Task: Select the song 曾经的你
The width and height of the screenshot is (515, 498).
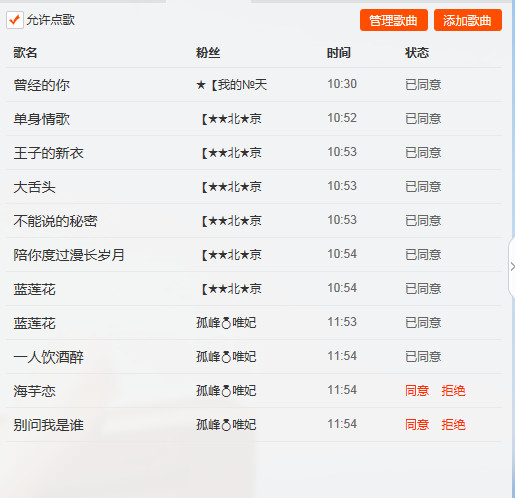Action: [42, 85]
